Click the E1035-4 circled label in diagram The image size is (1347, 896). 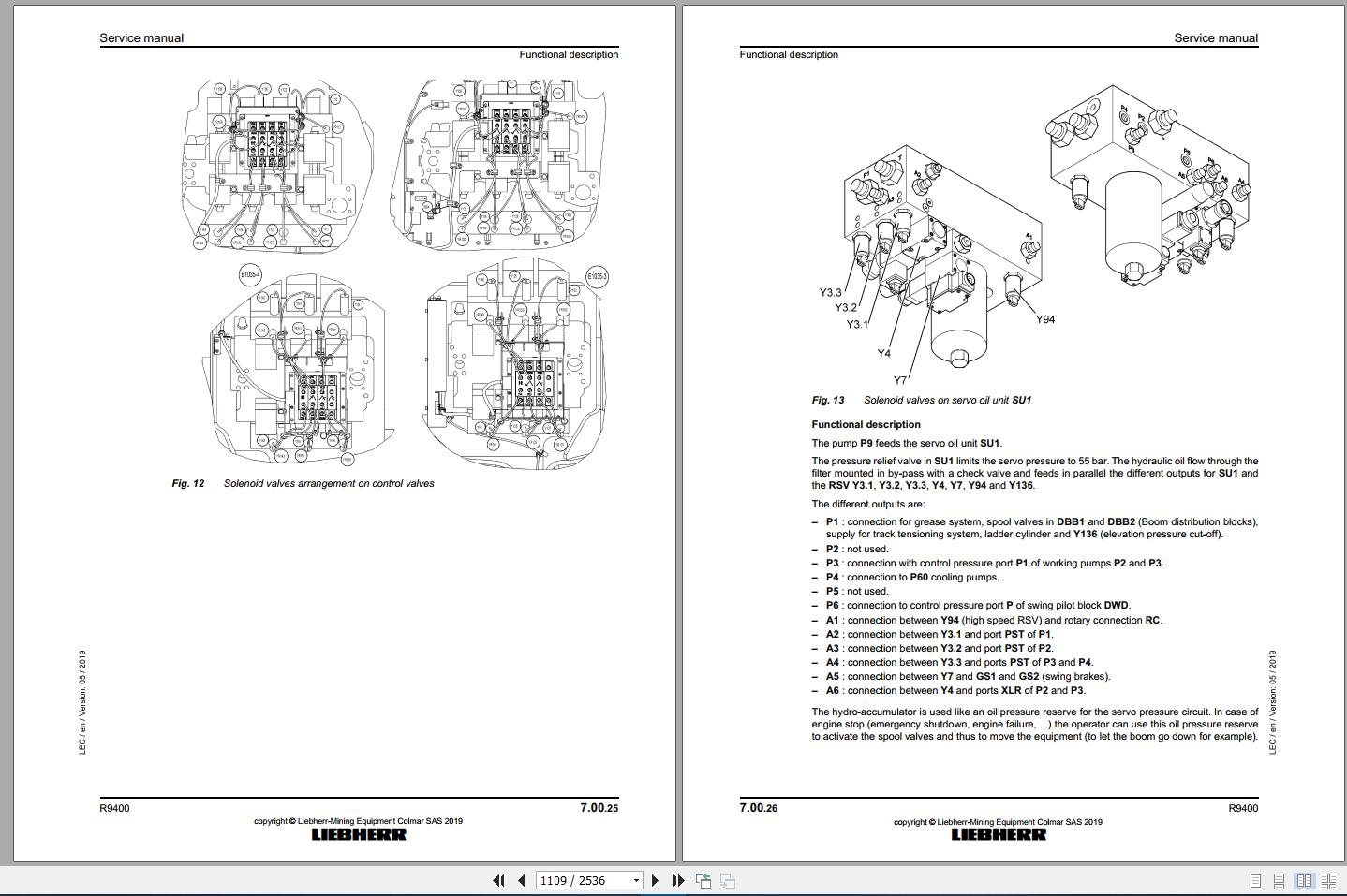(x=251, y=275)
